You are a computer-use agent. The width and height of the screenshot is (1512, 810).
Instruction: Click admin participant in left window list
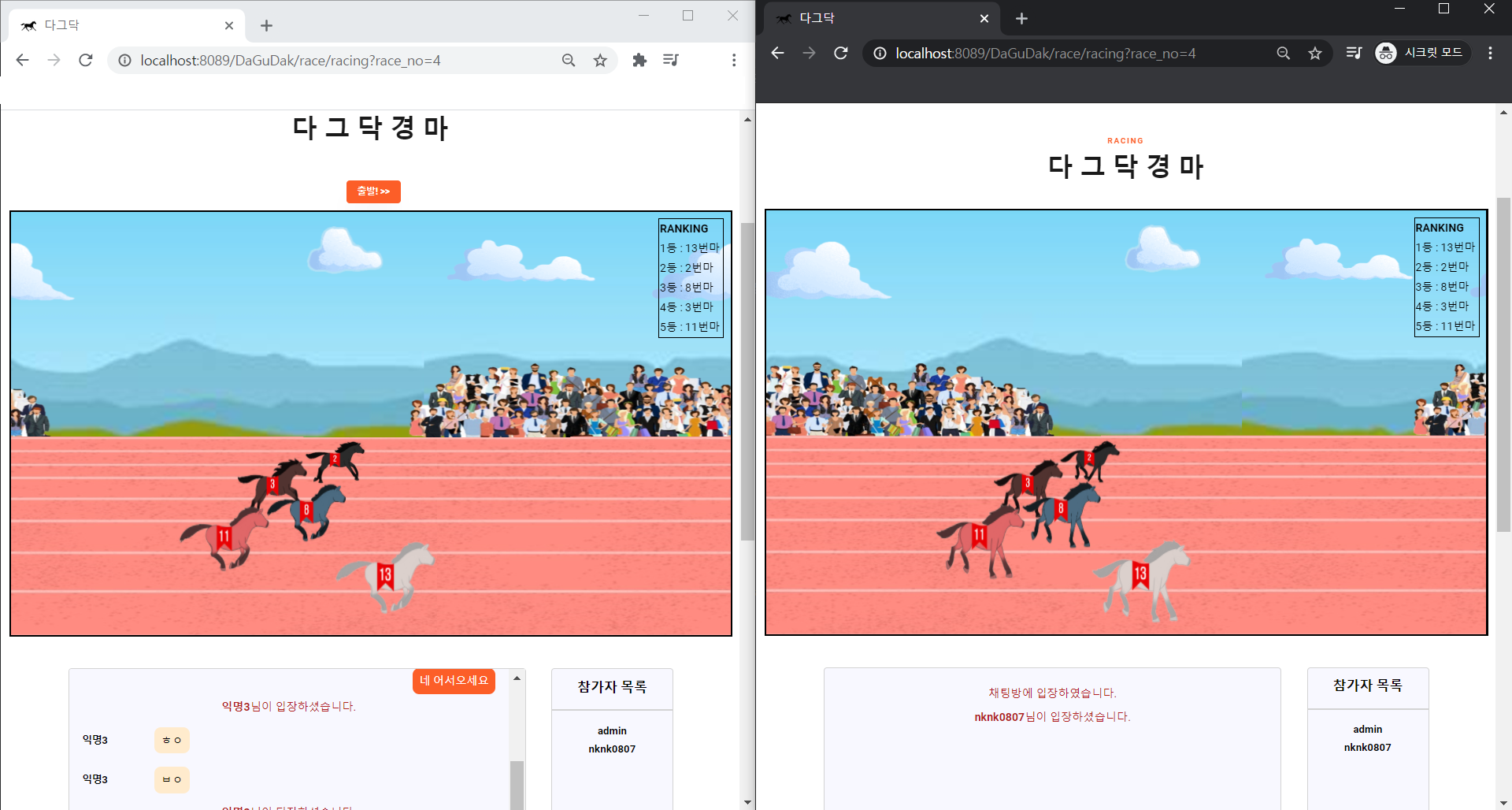[x=612, y=731]
